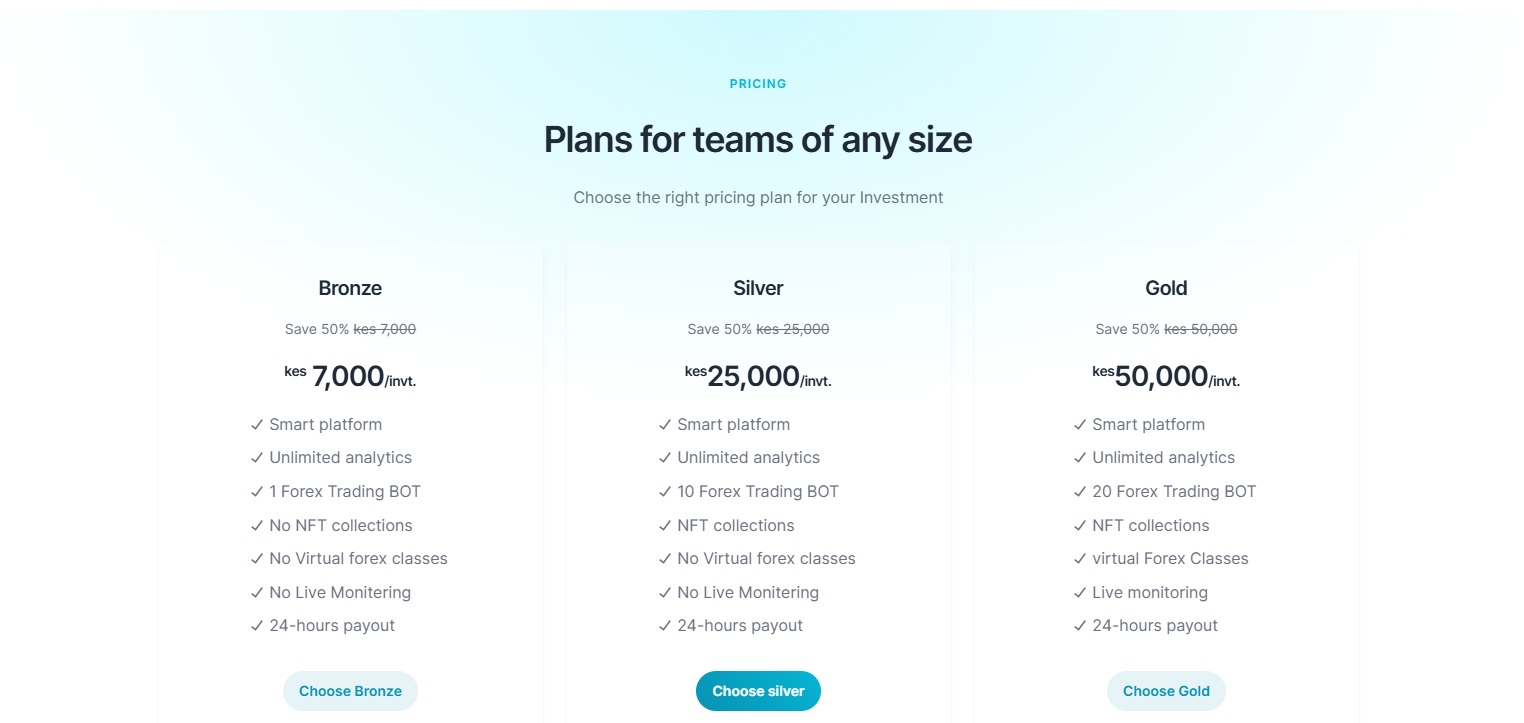Image resolution: width=1524 pixels, height=723 pixels.
Task: Click the Bronze plan heading
Action: [350, 288]
